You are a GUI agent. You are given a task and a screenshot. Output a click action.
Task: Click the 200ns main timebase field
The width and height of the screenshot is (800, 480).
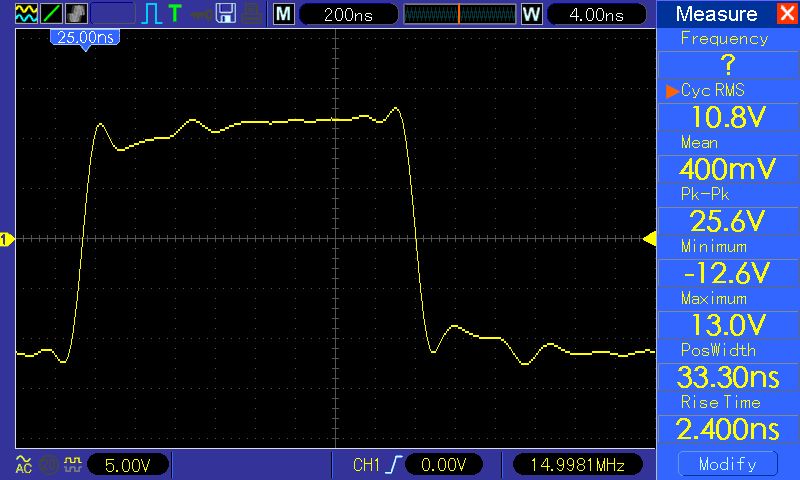coord(348,14)
